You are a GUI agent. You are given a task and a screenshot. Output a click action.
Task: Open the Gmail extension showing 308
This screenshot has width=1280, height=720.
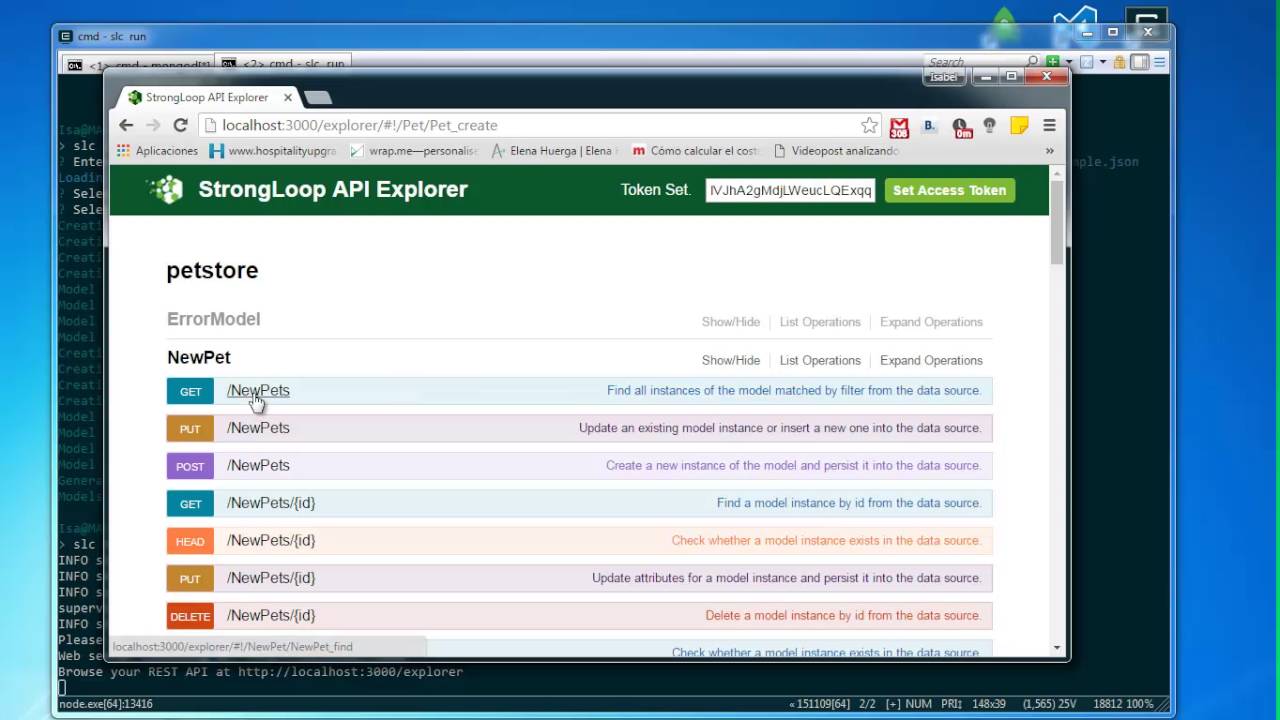pos(899,127)
